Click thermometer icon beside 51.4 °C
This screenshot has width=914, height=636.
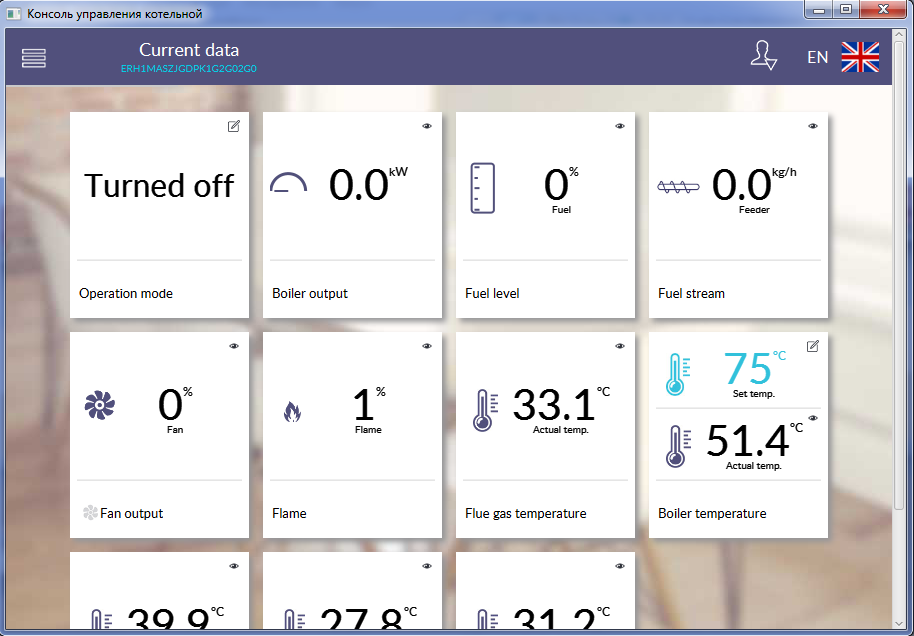point(678,446)
